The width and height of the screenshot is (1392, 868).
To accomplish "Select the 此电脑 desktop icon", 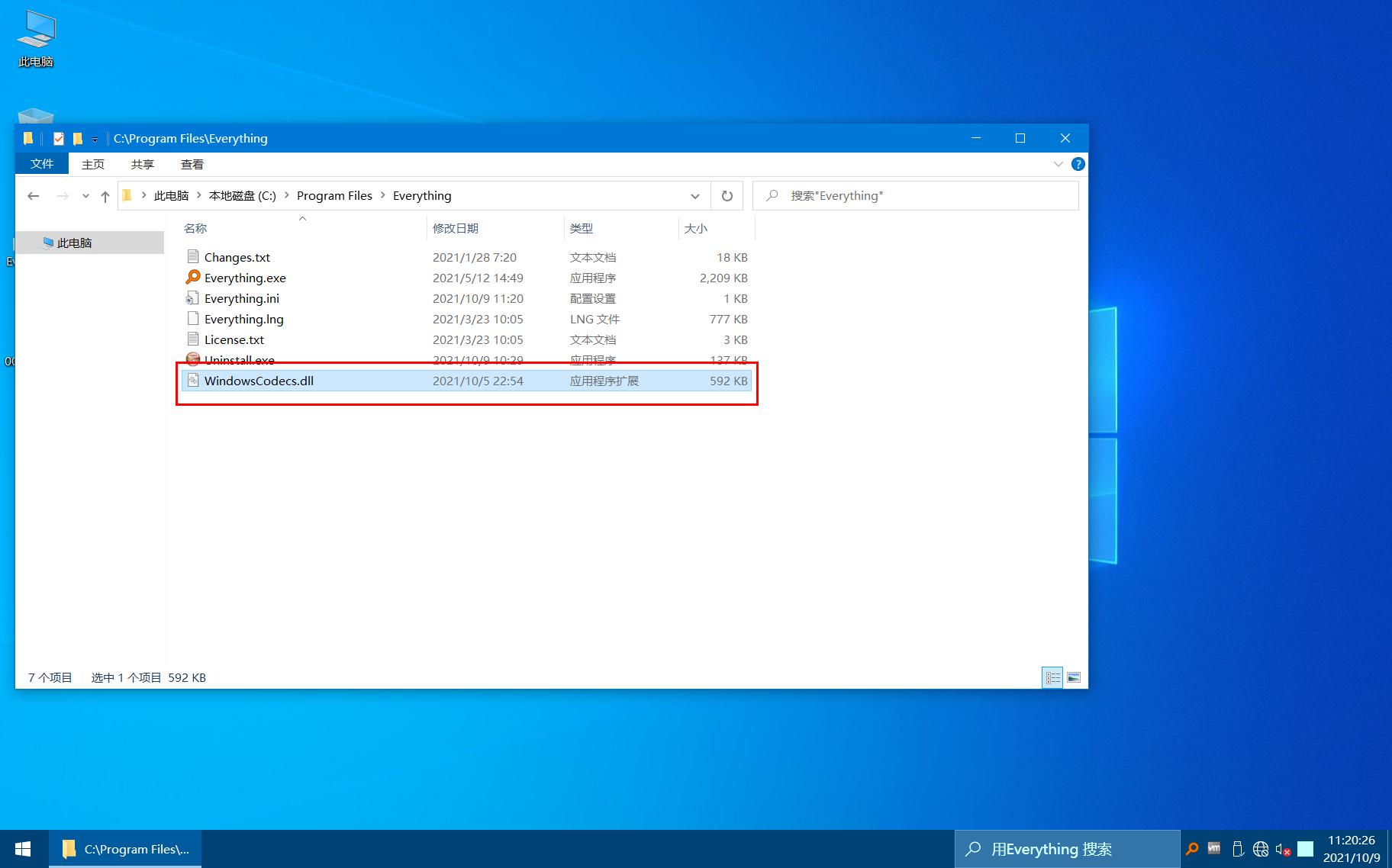I will click(36, 40).
